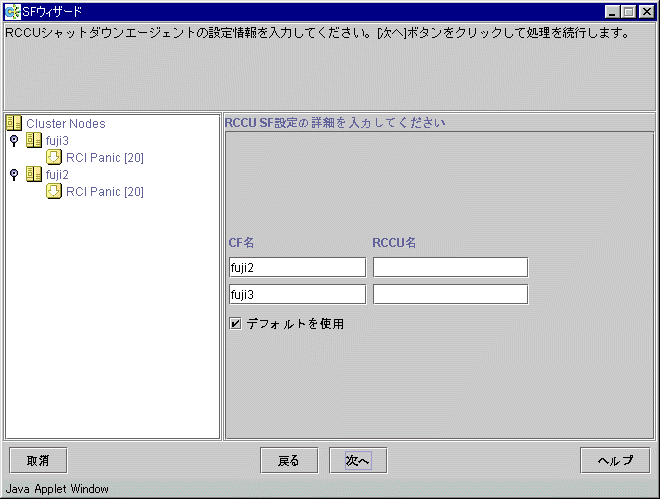Click RCI Panic icon under fuji2

(53, 191)
